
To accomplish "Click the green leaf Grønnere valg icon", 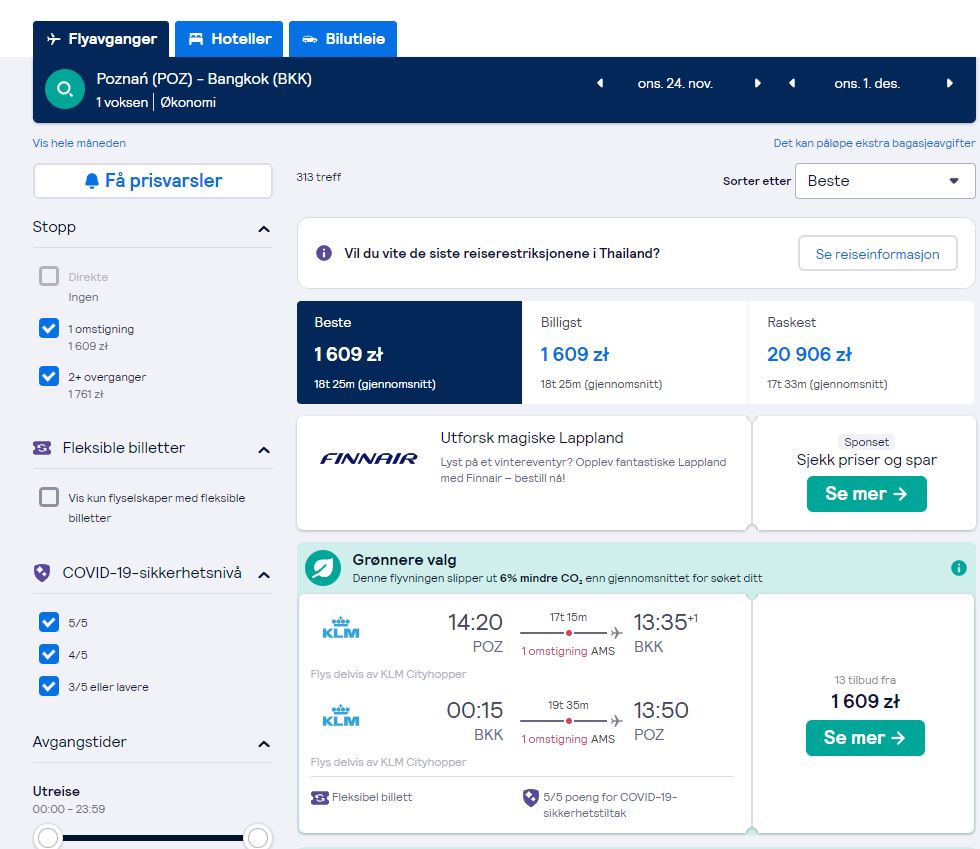I will click(x=323, y=568).
